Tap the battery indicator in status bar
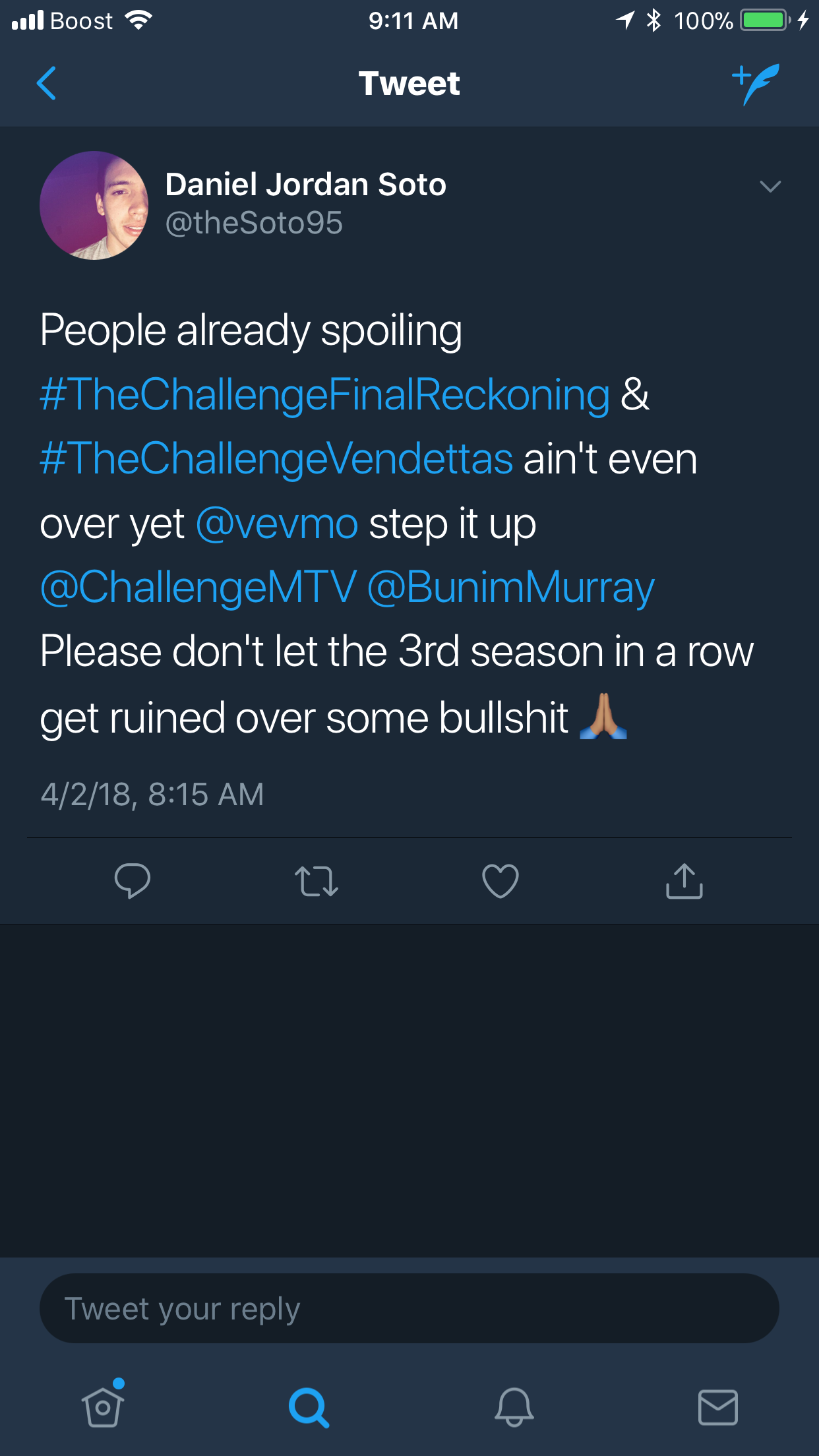Viewport: 819px width, 1456px height. (765, 20)
